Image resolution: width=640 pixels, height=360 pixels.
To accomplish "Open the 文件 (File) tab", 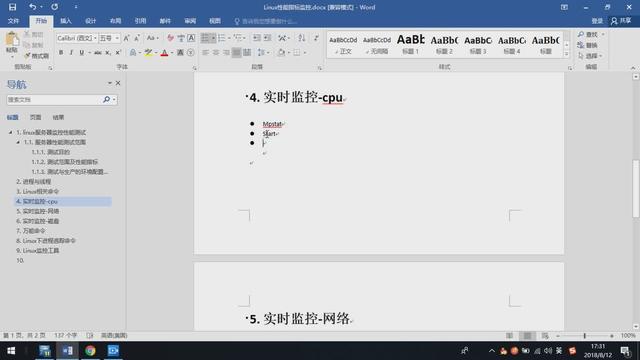I will click(x=13, y=21).
